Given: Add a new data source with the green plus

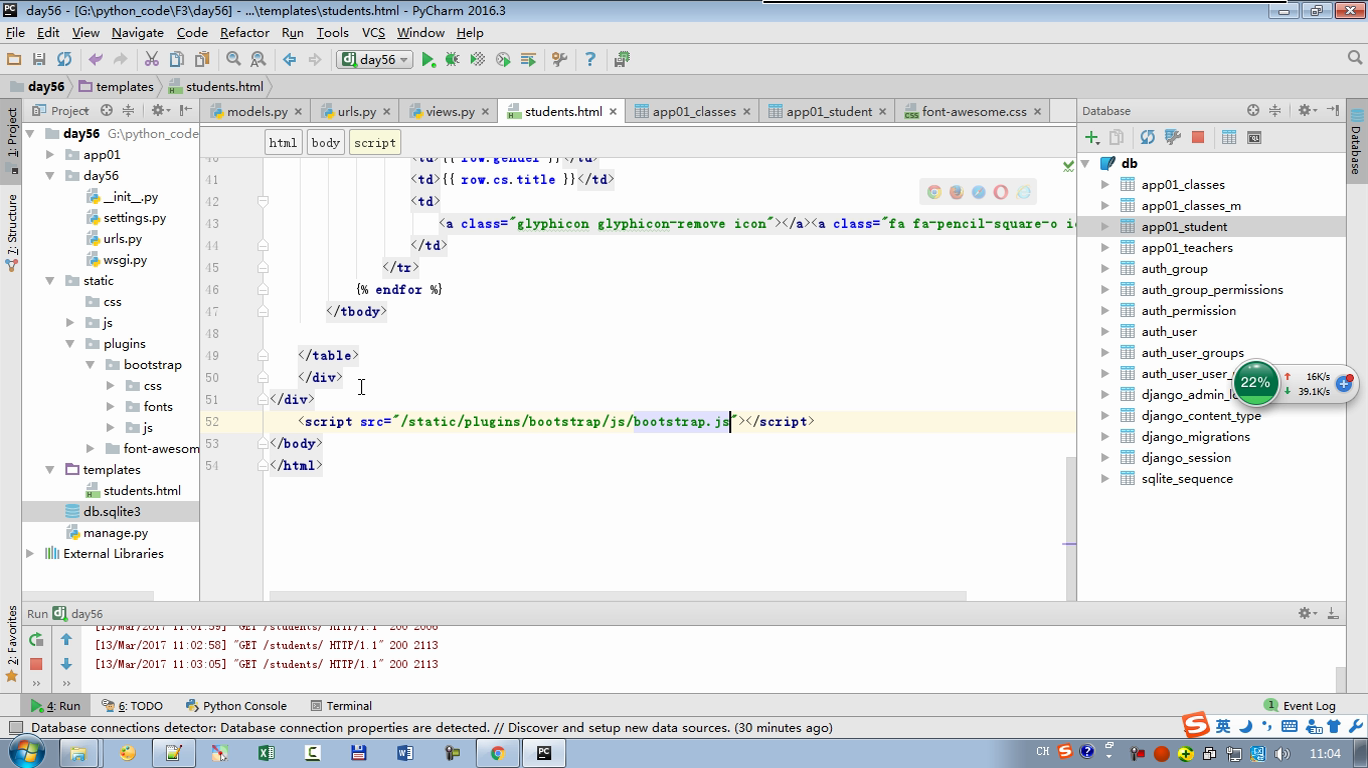Looking at the screenshot, I should [x=1091, y=137].
